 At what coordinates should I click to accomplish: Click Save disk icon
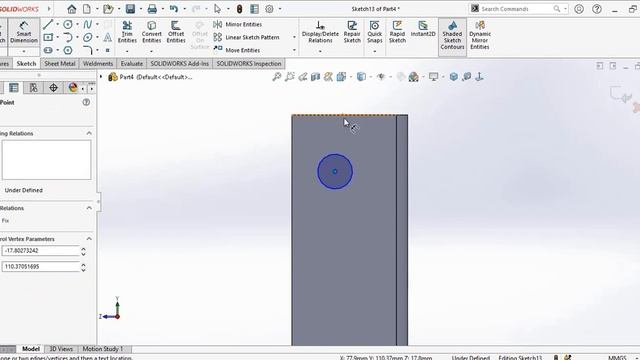(130, 9)
